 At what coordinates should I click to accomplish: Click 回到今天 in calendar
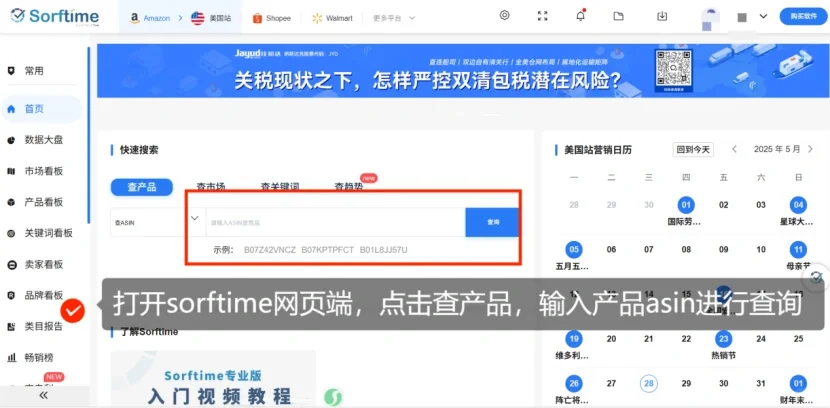[693, 150]
